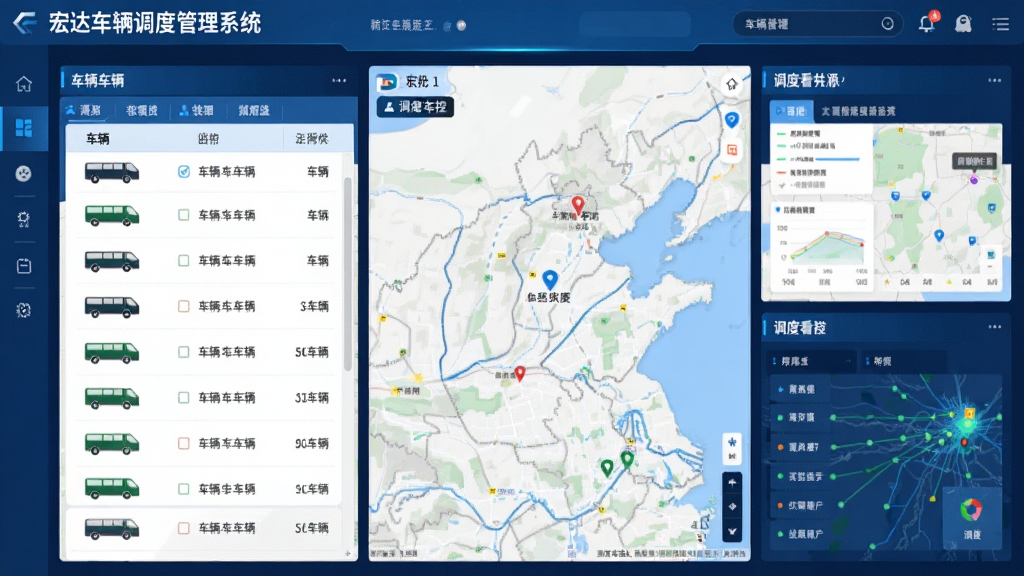Open the bottom settings gear in sidebar
1024x576 pixels.
coord(24,310)
